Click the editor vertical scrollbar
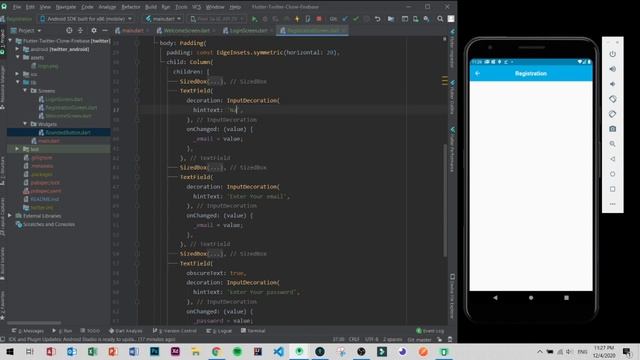 pyautogui.click(x=445, y=200)
